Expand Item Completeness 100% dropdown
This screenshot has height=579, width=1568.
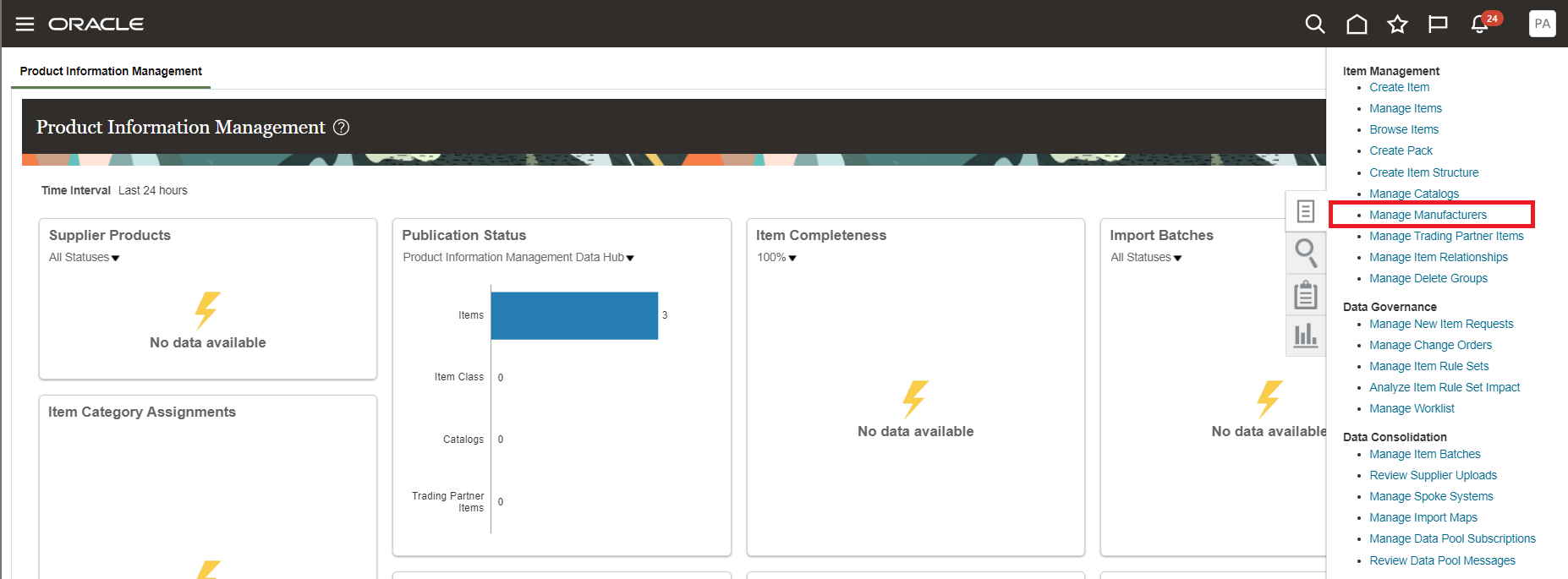776,257
